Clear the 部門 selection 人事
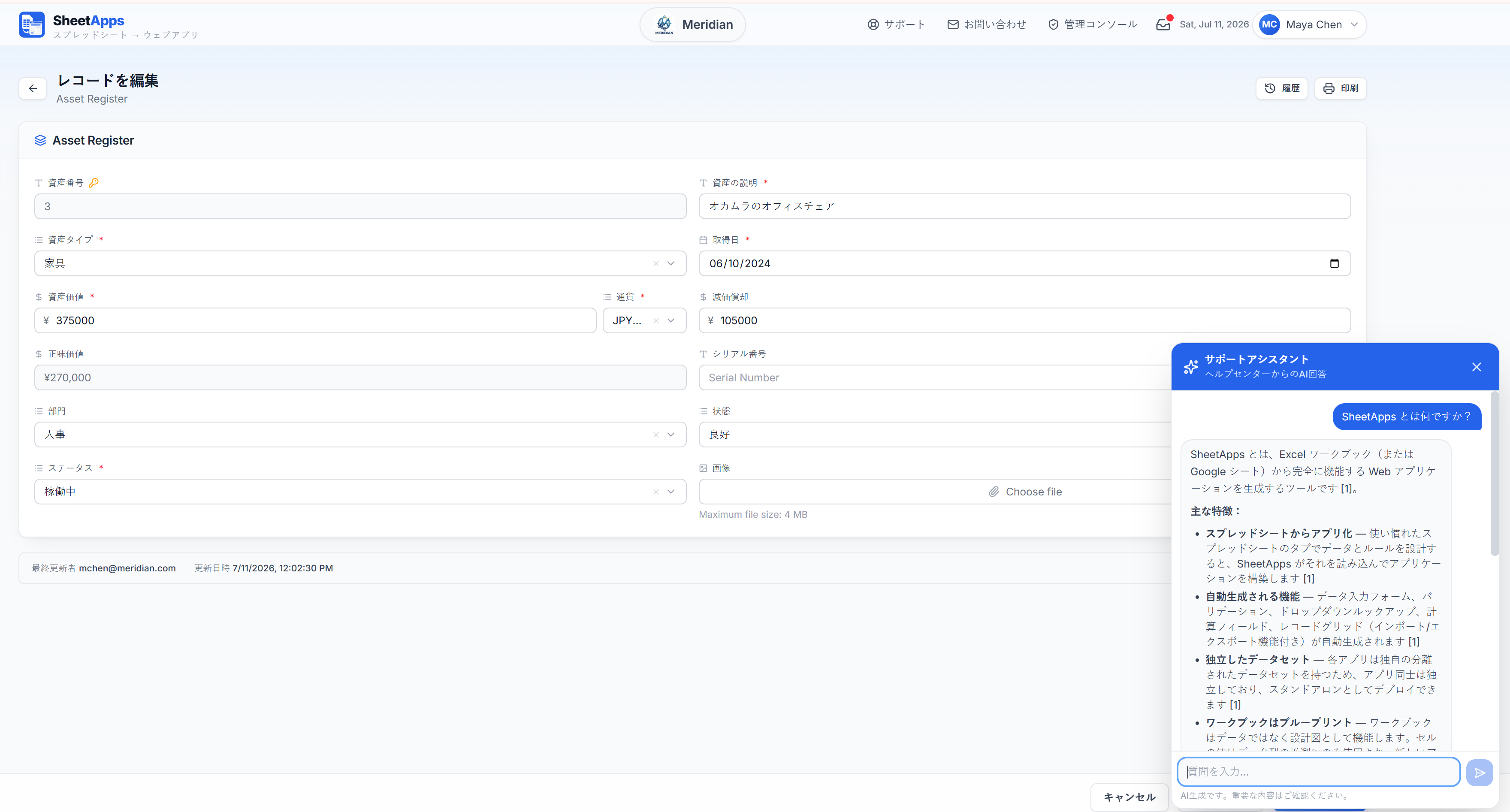The image size is (1510, 812). click(x=656, y=435)
